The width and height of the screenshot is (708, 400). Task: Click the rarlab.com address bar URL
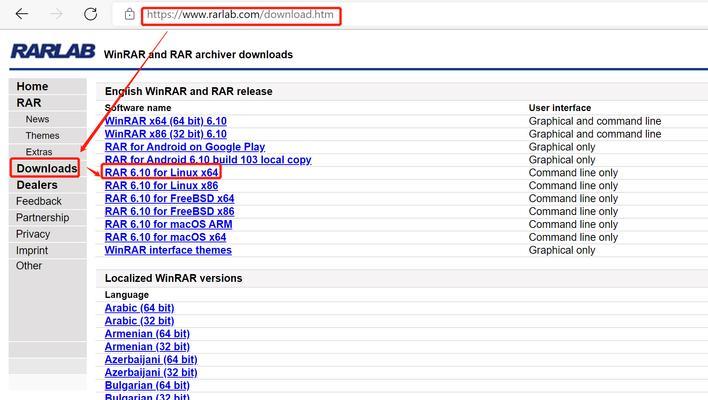coord(240,14)
